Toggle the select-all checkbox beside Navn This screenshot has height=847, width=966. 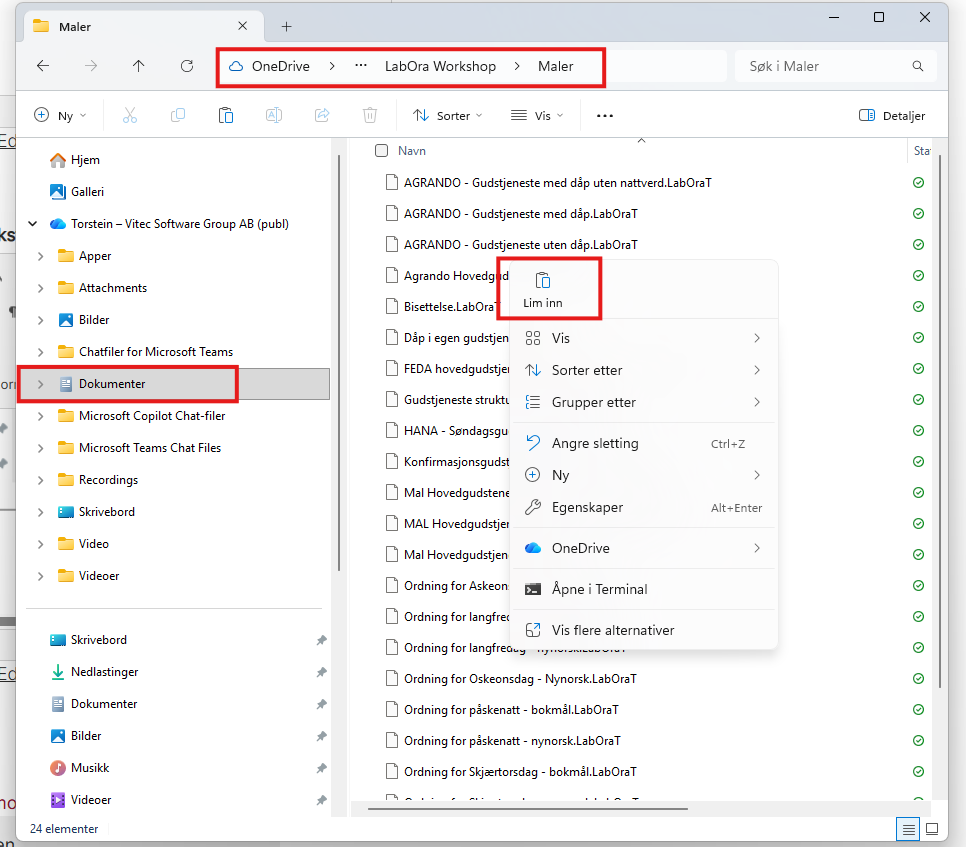[381, 151]
